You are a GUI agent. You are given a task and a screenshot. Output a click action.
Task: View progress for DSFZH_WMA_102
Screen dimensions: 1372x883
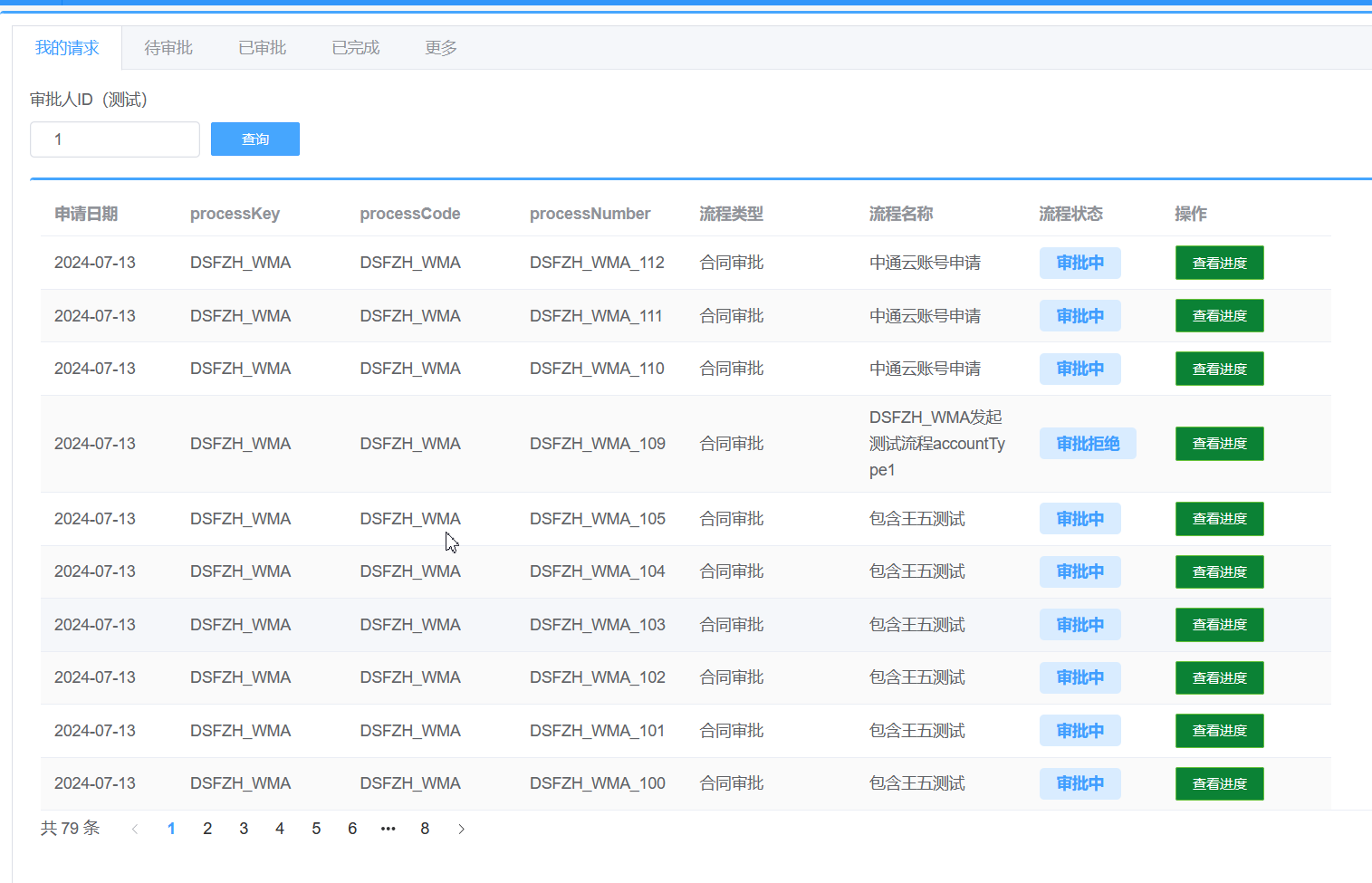click(x=1219, y=677)
